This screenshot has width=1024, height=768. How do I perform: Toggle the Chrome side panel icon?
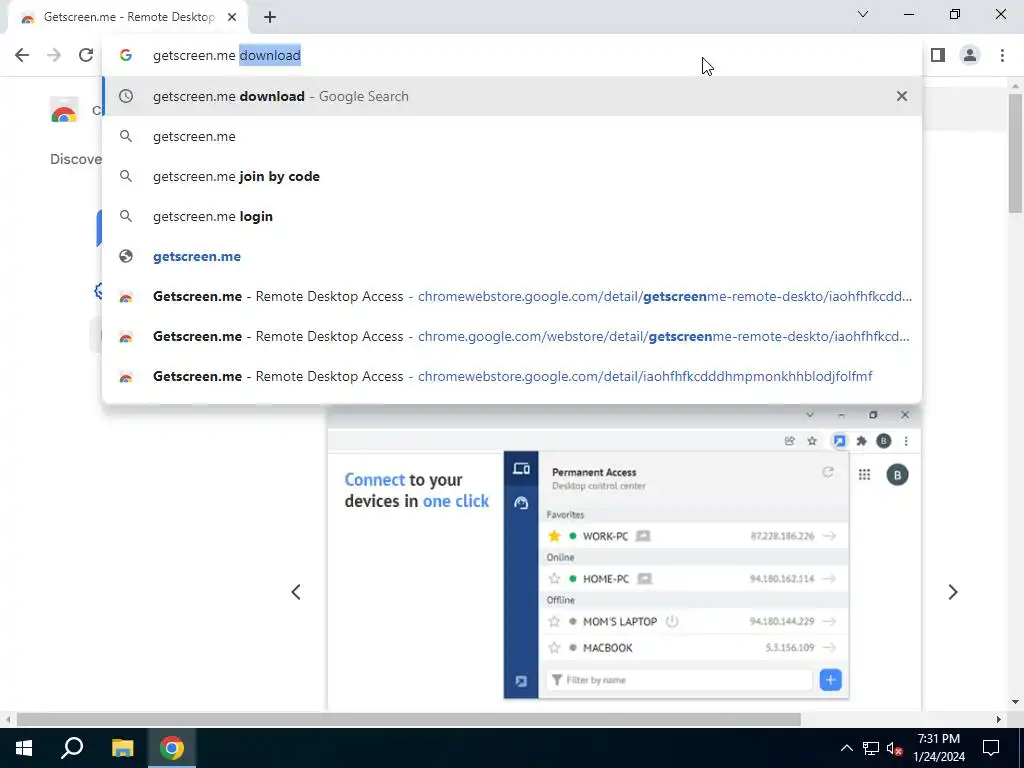coord(938,56)
